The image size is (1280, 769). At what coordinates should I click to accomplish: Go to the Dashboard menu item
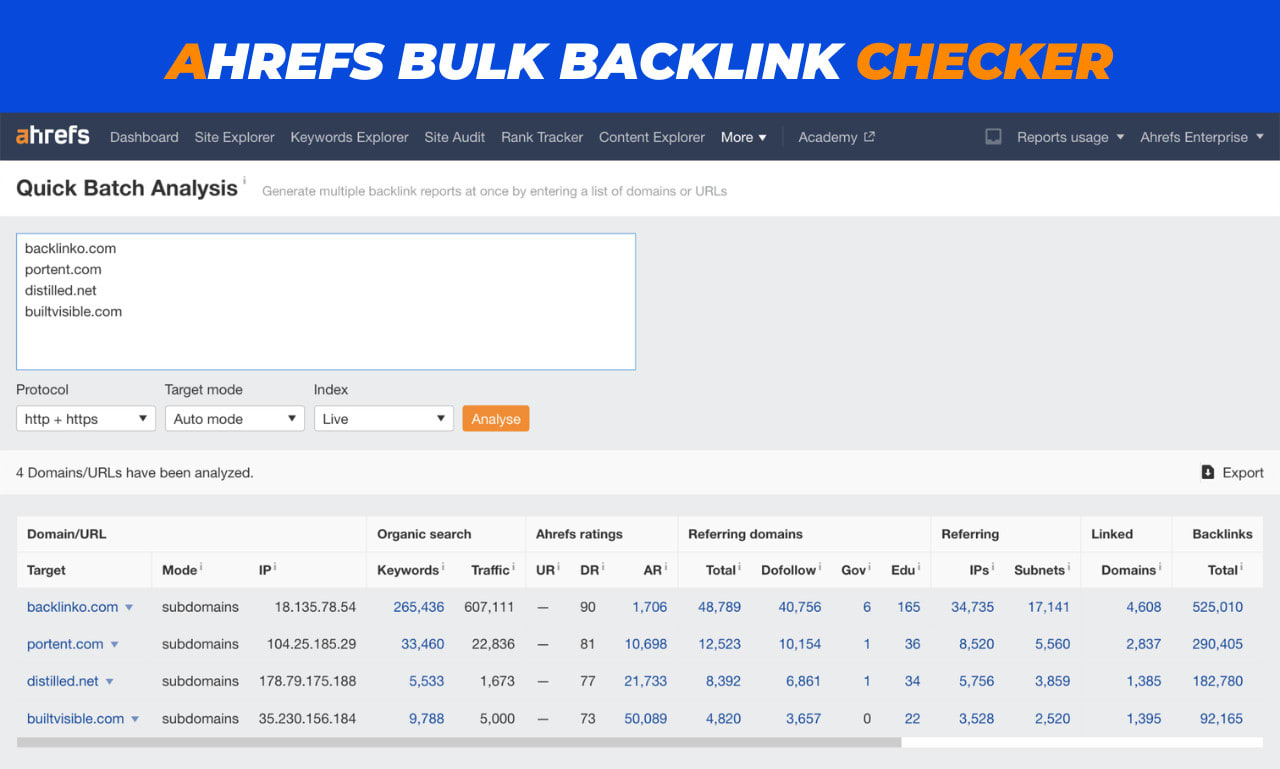point(144,137)
